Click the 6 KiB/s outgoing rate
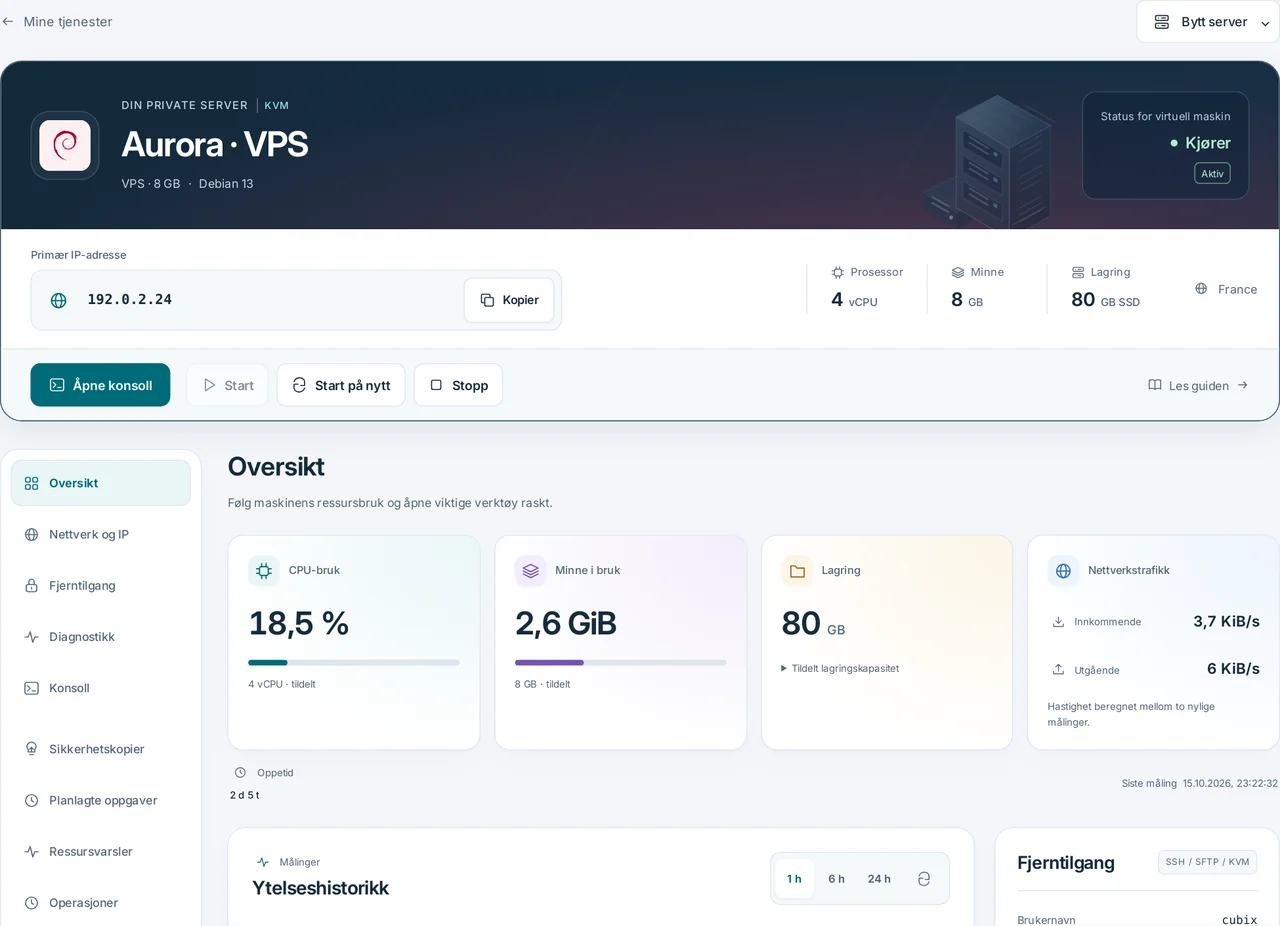The image size is (1280, 926). 1233,669
